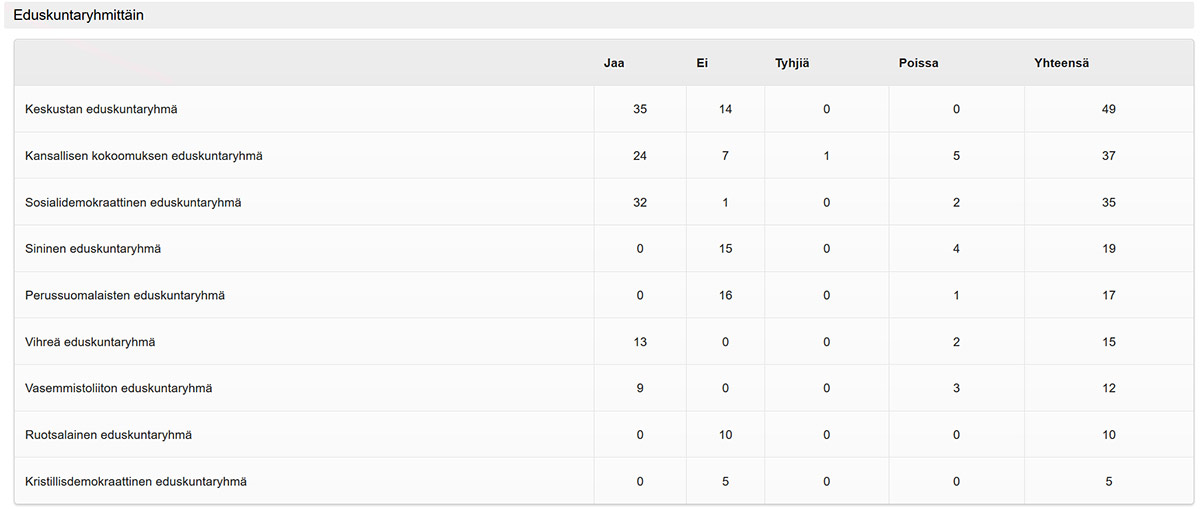Image resolution: width=1200 pixels, height=509 pixels.
Task: Click Sosialidemokraattinen Jaa count 32
Action: (x=640, y=202)
